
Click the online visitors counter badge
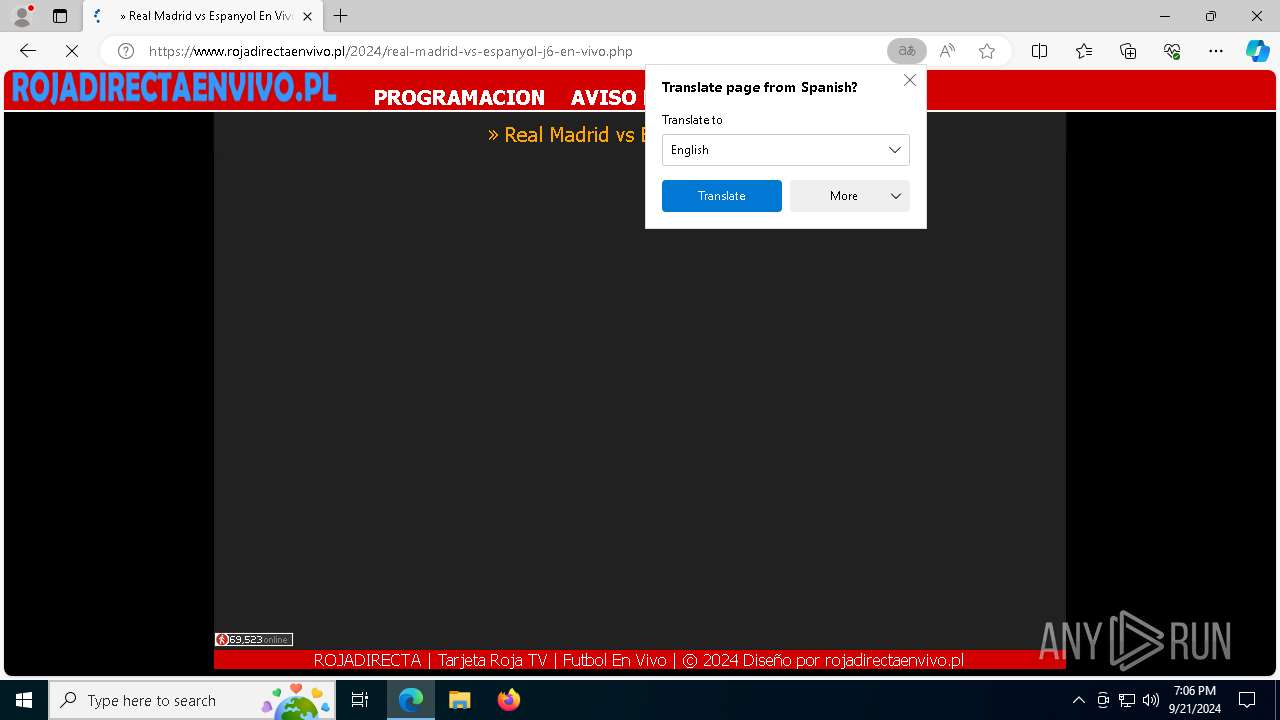click(253, 639)
